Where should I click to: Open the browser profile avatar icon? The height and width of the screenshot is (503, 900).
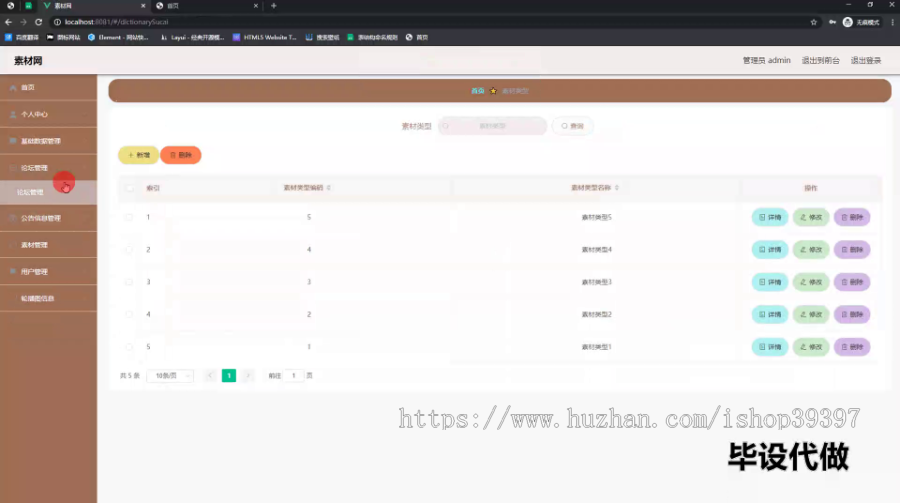(847, 22)
